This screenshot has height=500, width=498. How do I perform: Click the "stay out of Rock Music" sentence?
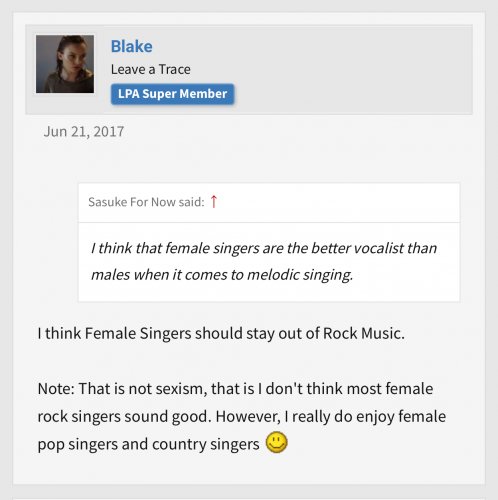(221, 333)
